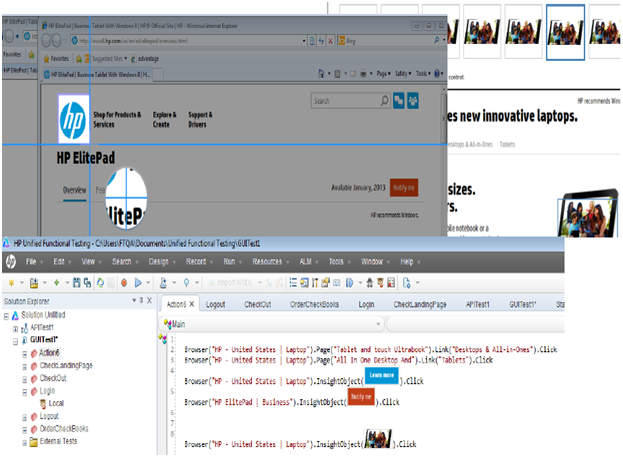Switch to the OrderCheckBooks tab
This screenshot has width=623, height=462.
(x=314, y=304)
